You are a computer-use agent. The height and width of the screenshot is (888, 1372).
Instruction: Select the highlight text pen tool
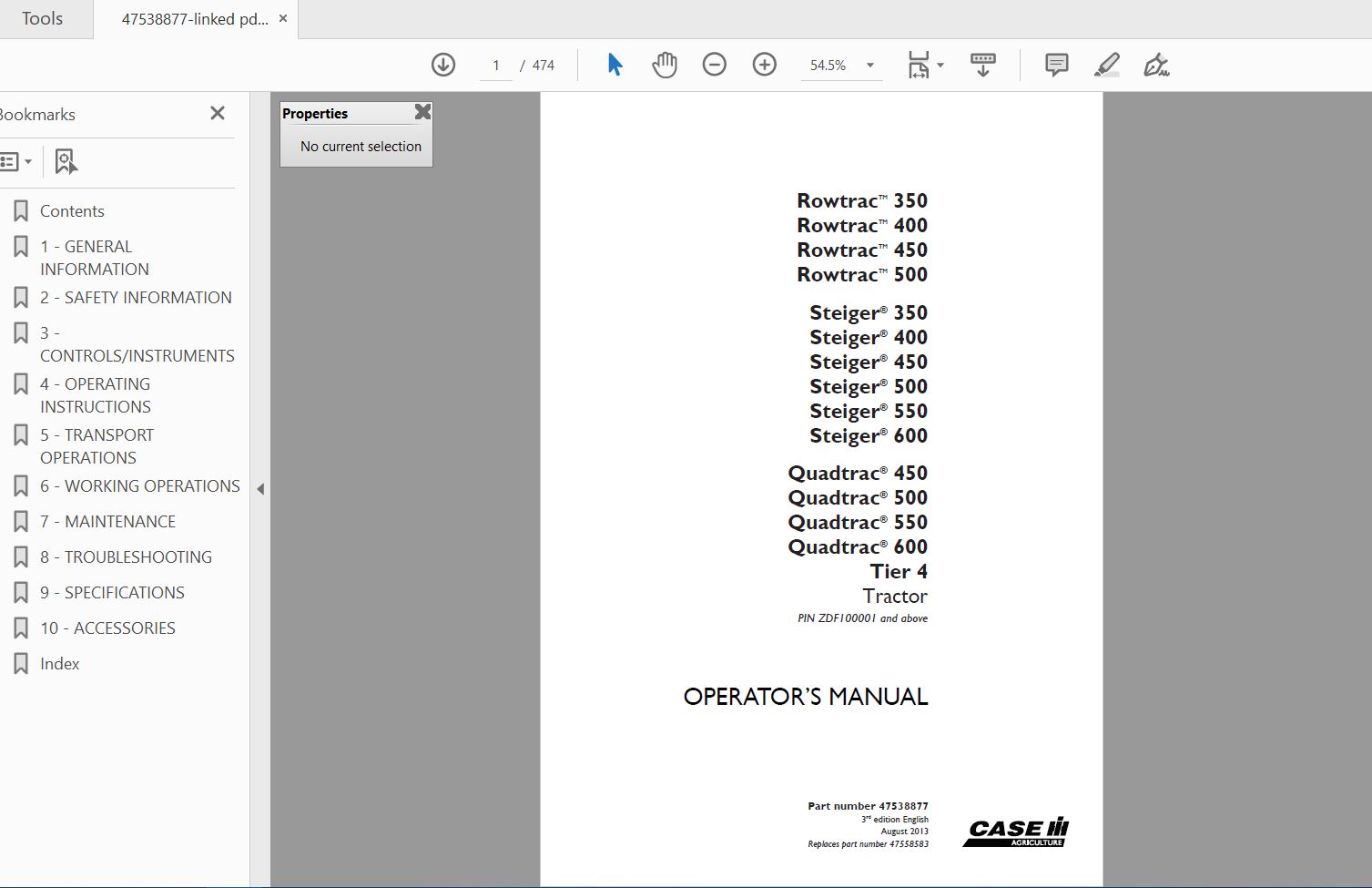click(x=1106, y=65)
